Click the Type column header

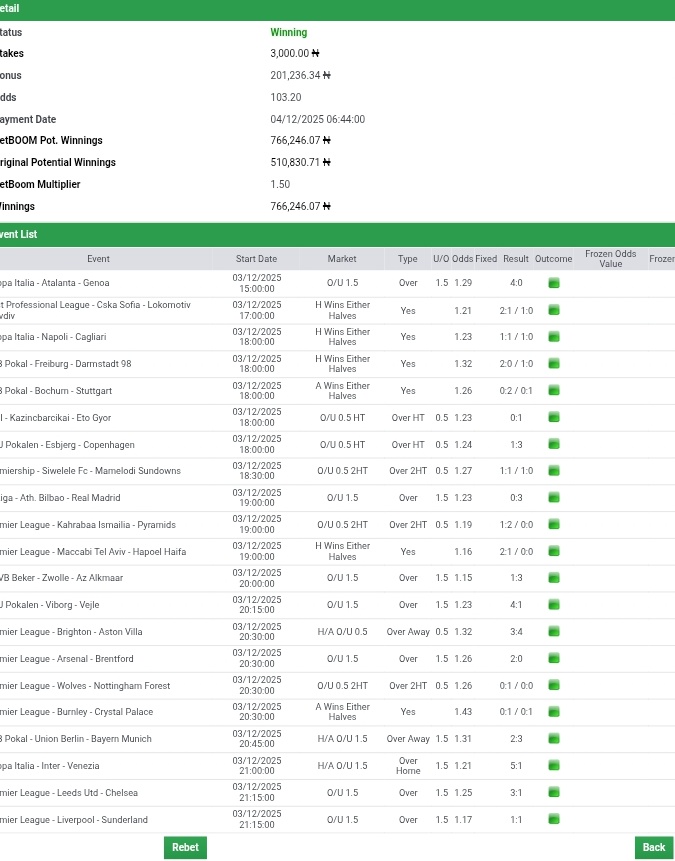click(x=408, y=259)
